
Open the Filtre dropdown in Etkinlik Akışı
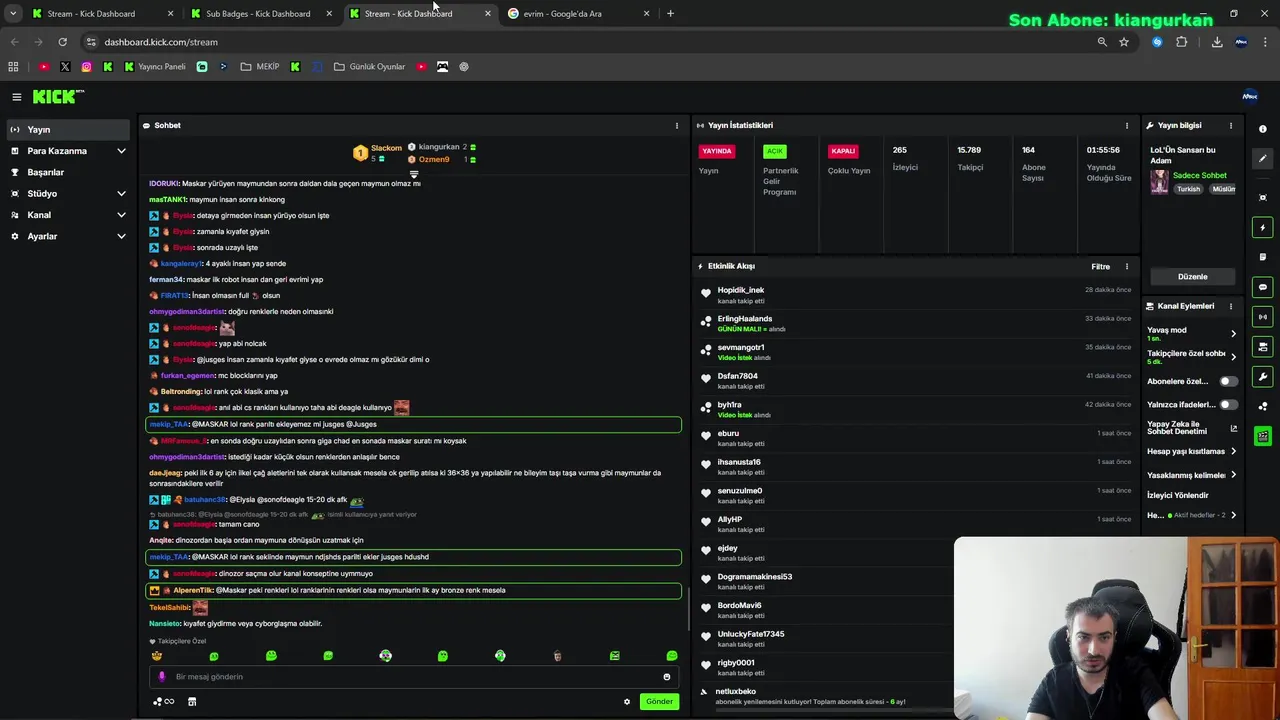(1100, 267)
